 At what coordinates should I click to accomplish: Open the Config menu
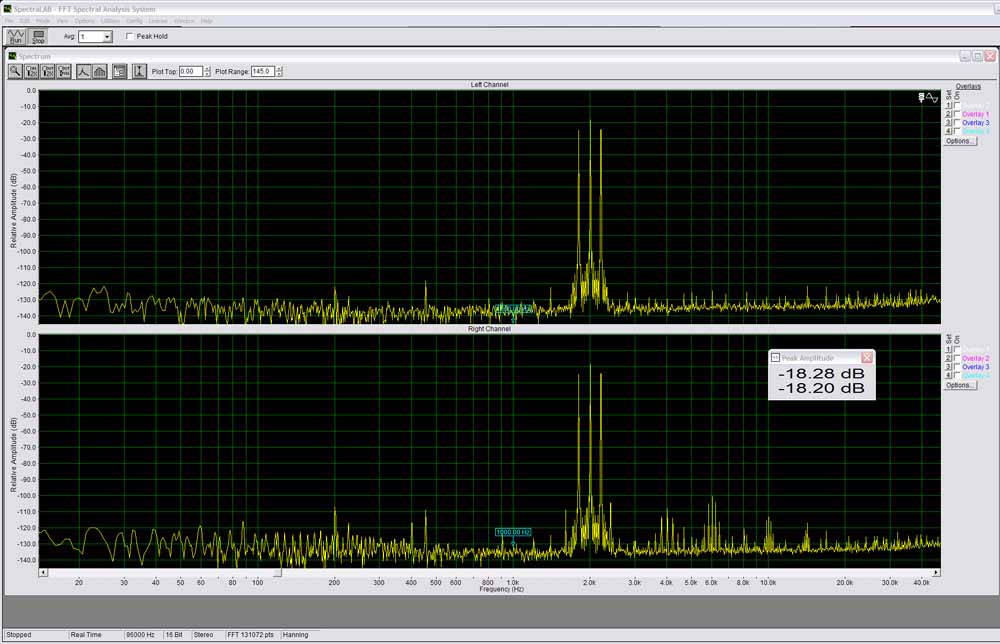135,21
